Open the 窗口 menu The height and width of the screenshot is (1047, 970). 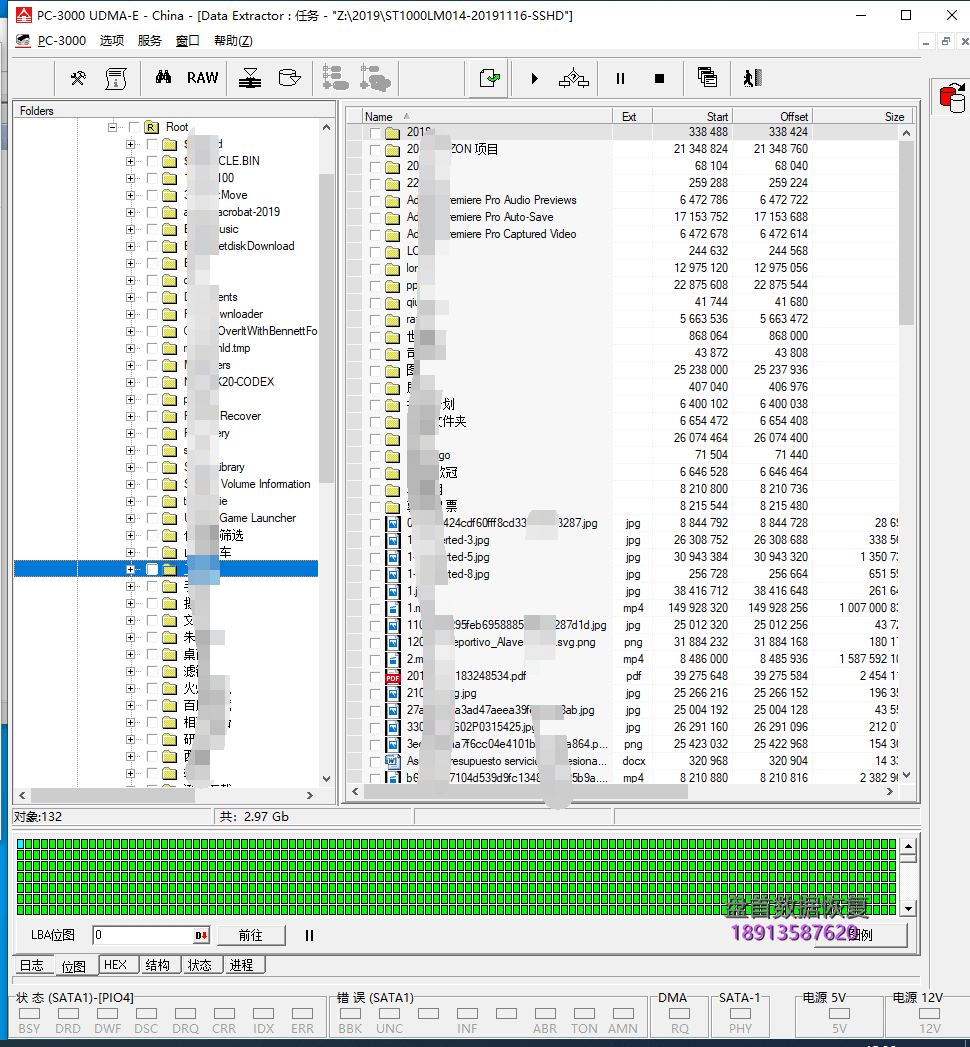[x=188, y=41]
